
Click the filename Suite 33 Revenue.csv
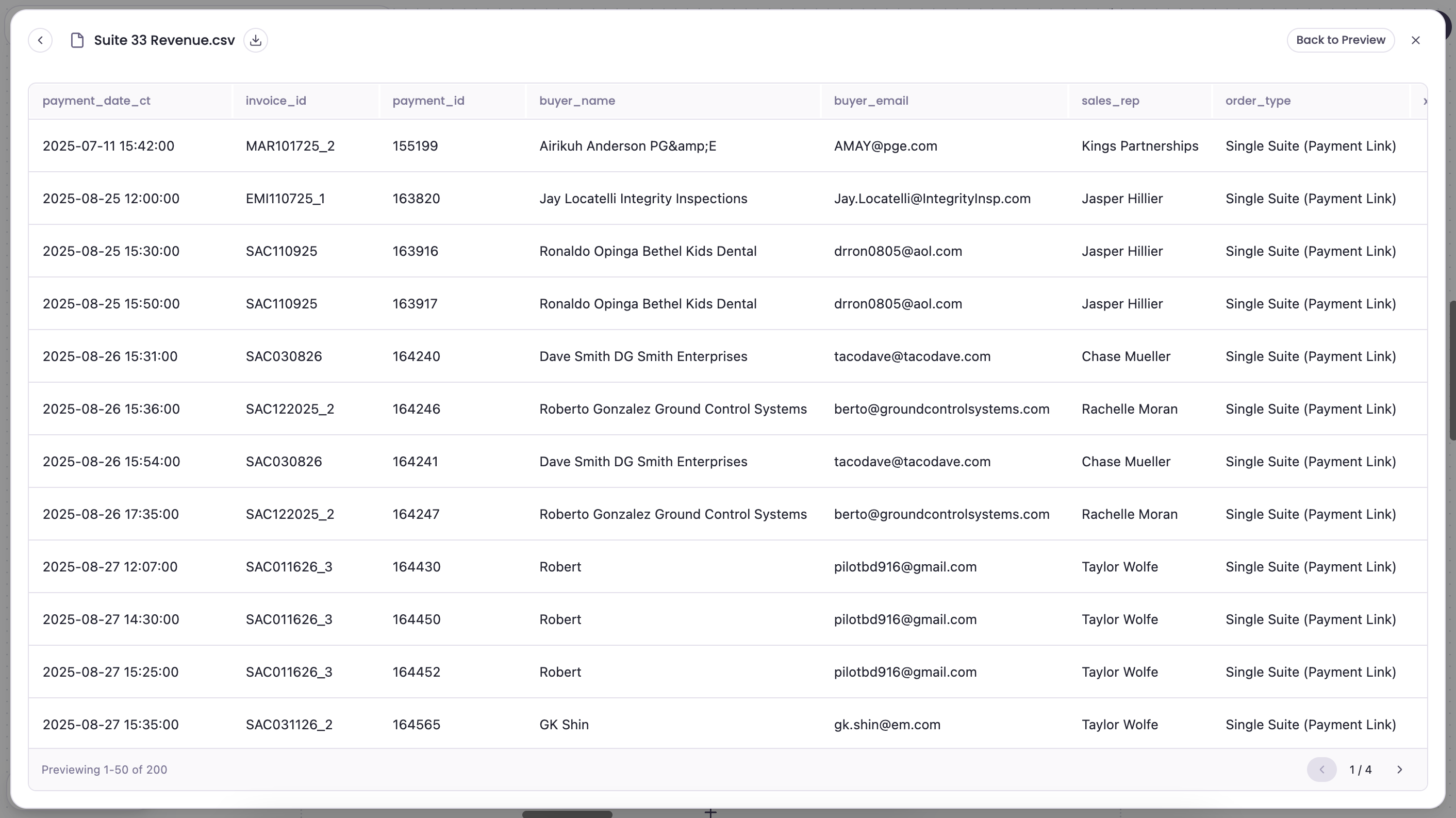(x=164, y=40)
